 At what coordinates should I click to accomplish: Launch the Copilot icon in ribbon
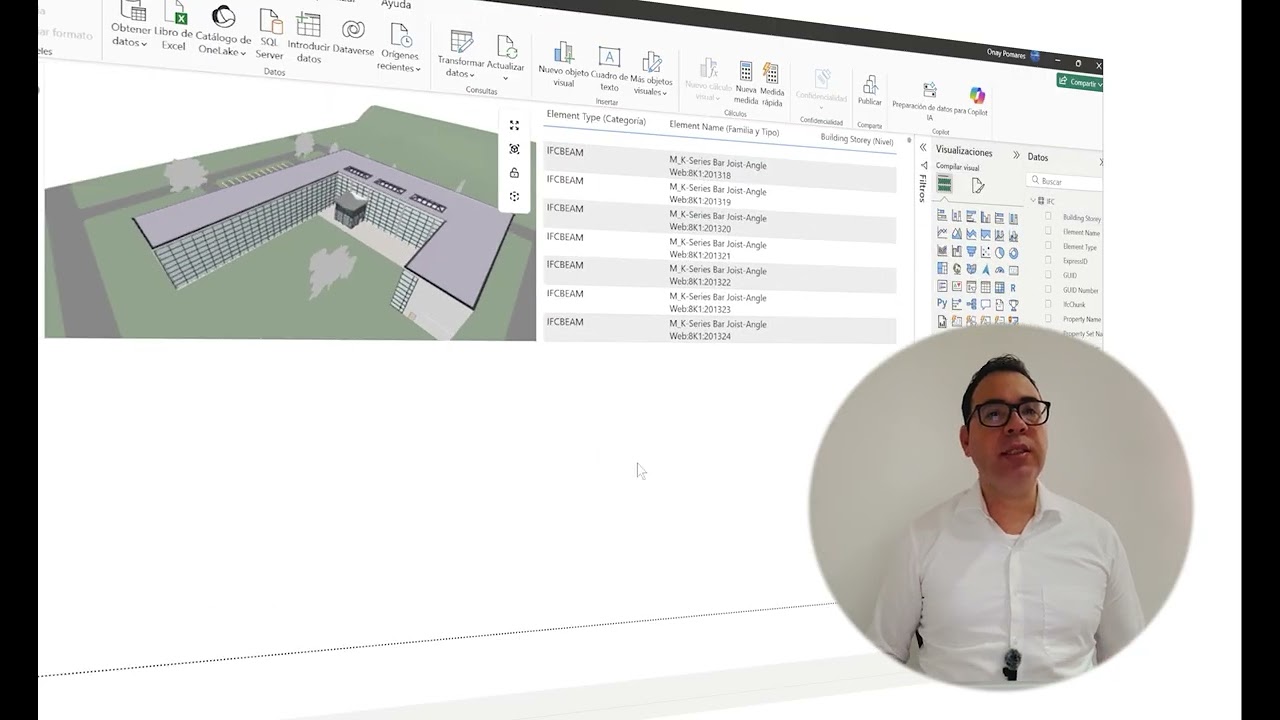point(977,95)
